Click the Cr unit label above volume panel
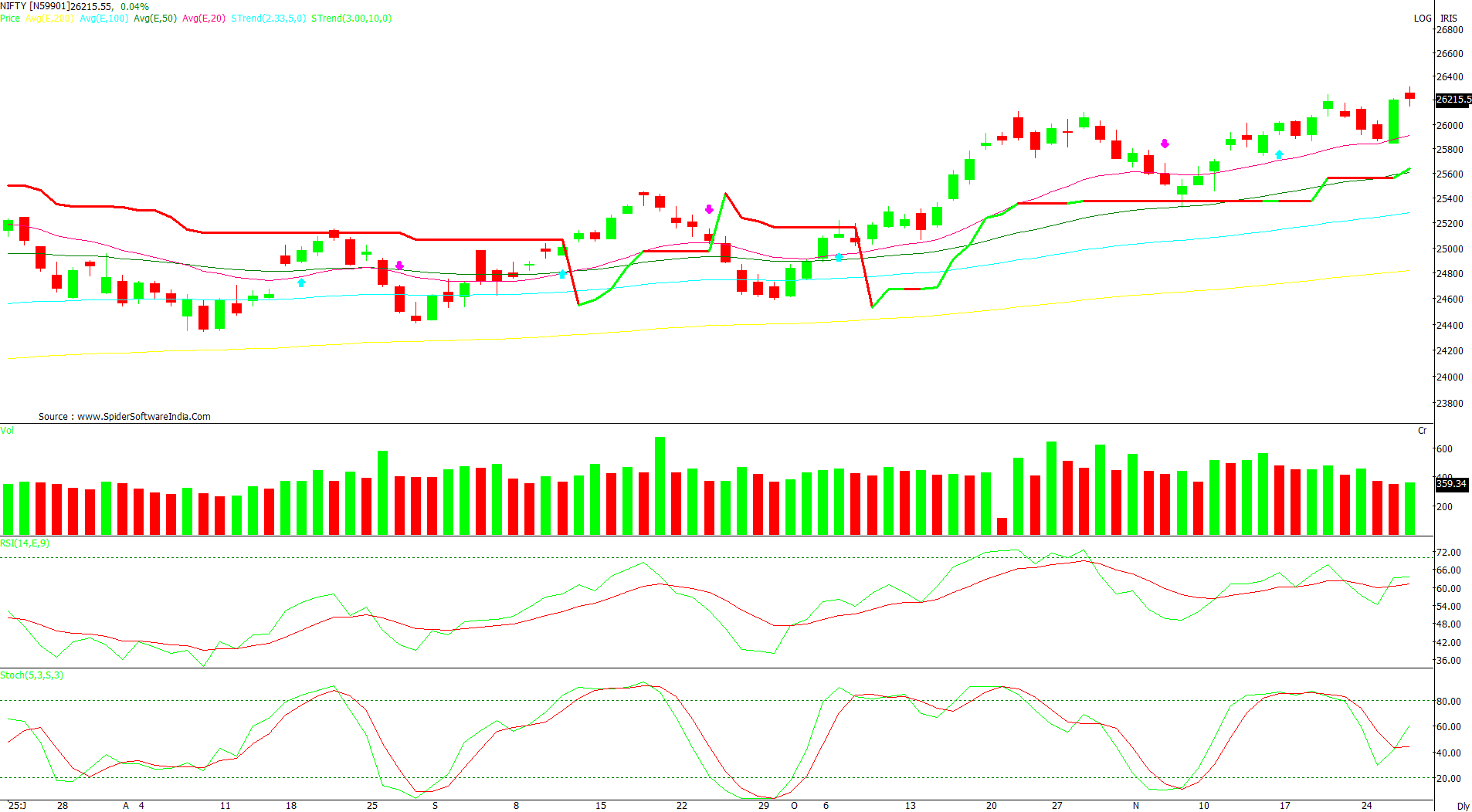The height and width of the screenshot is (812, 1472). pos(1423,431)
